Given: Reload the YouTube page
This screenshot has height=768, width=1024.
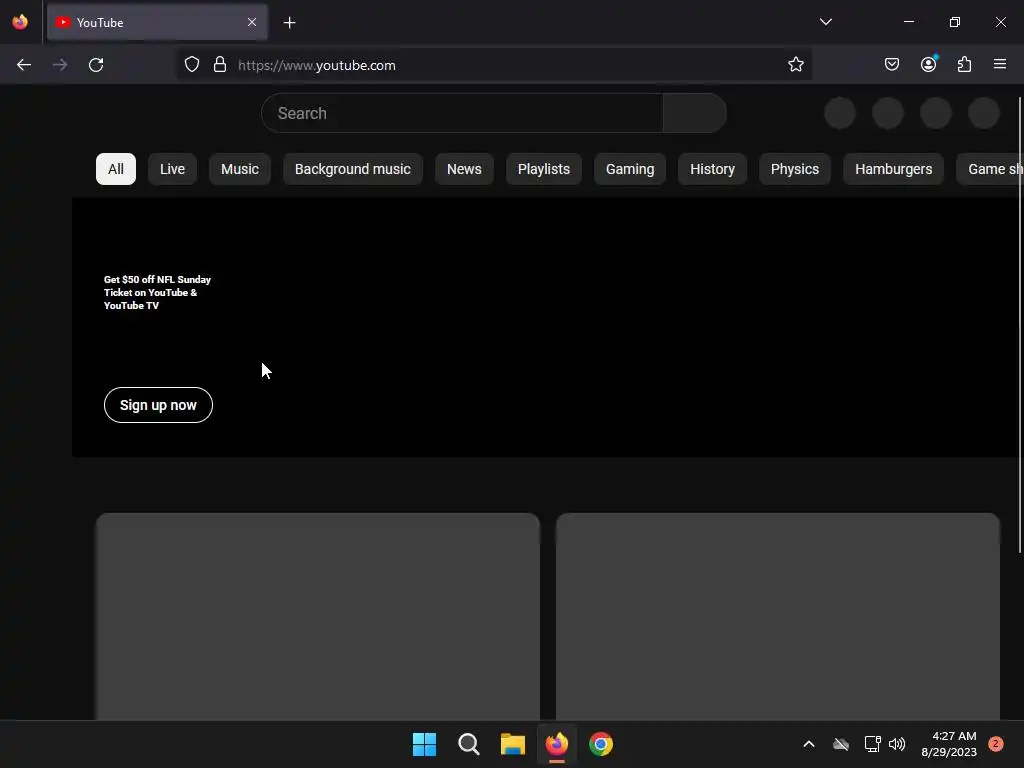Looking at the screenshot, I should [96, 65].
